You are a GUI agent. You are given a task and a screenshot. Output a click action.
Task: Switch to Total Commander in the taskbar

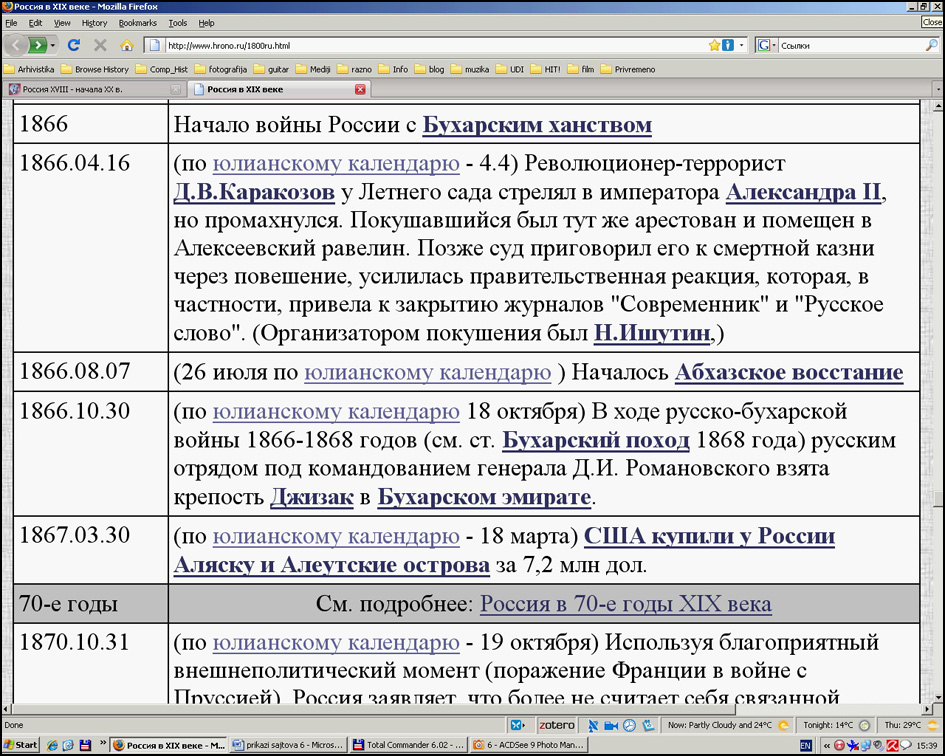pyautogui.click(x=408, y=745)
